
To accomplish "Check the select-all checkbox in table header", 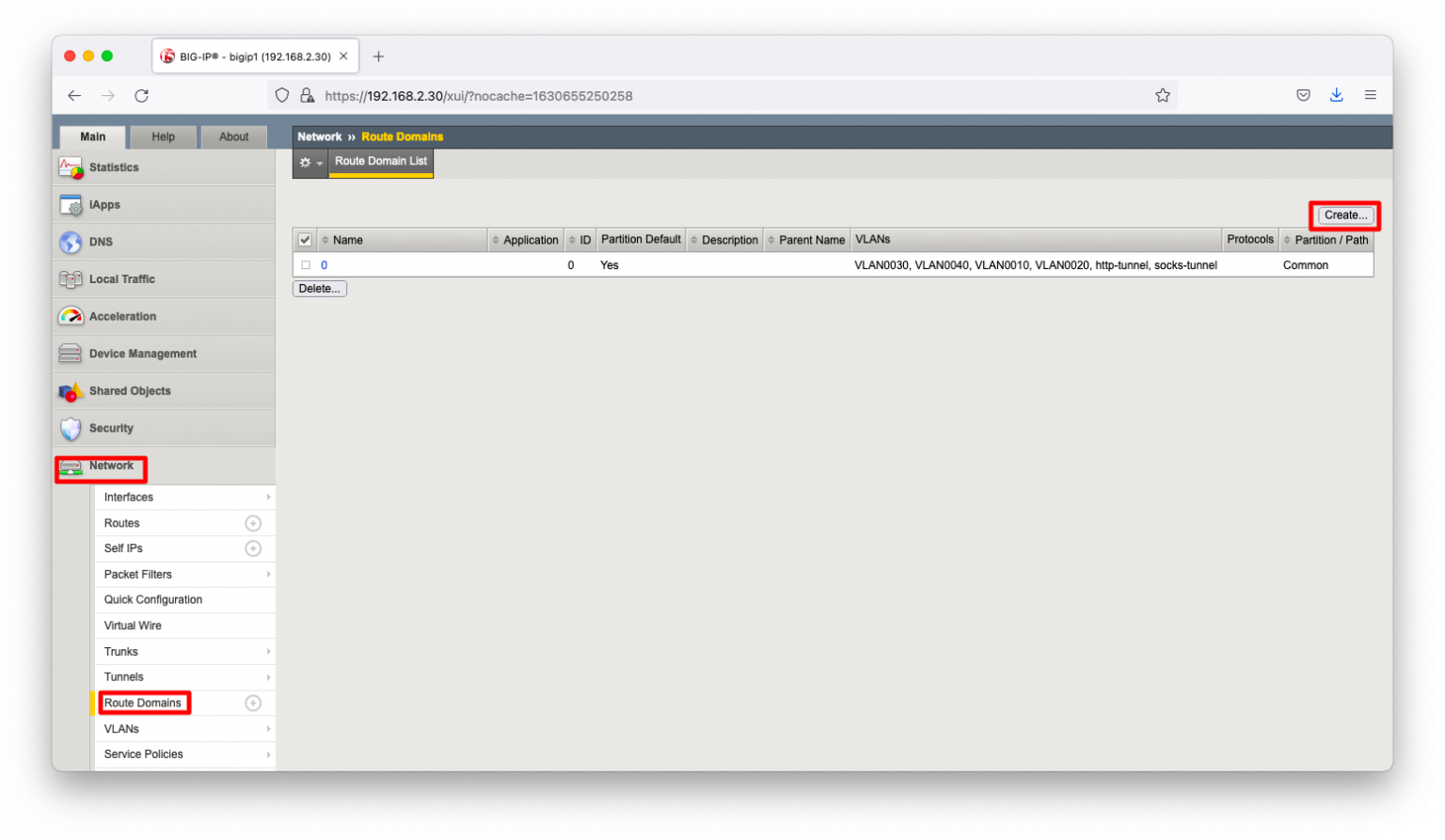I will [x=305, y=239].
